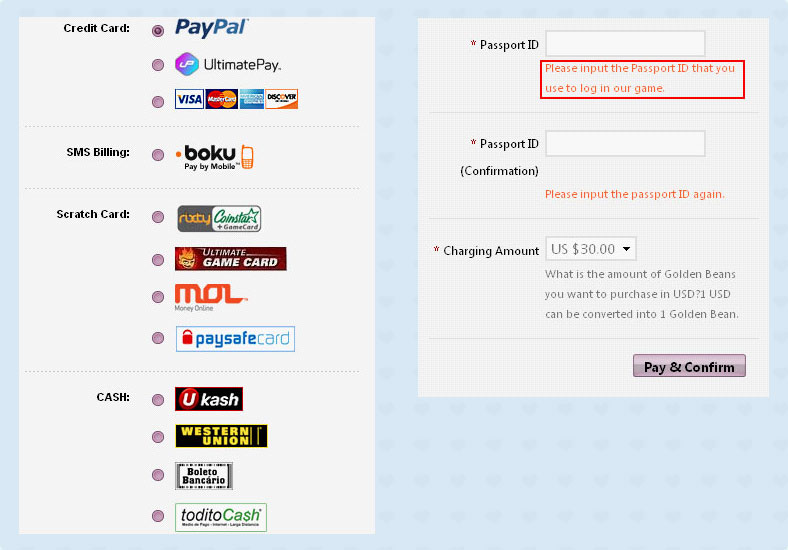Select the credit cards radio button
The width and height of the screenshot is (788, 550).
click(x=158, y=102)
